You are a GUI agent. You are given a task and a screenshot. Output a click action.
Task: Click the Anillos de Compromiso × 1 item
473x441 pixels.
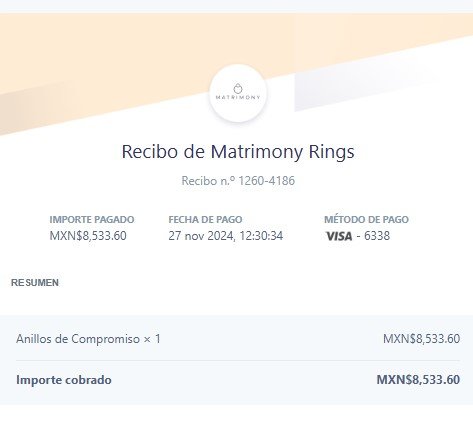pyautogui.click(x=88, y=339)
